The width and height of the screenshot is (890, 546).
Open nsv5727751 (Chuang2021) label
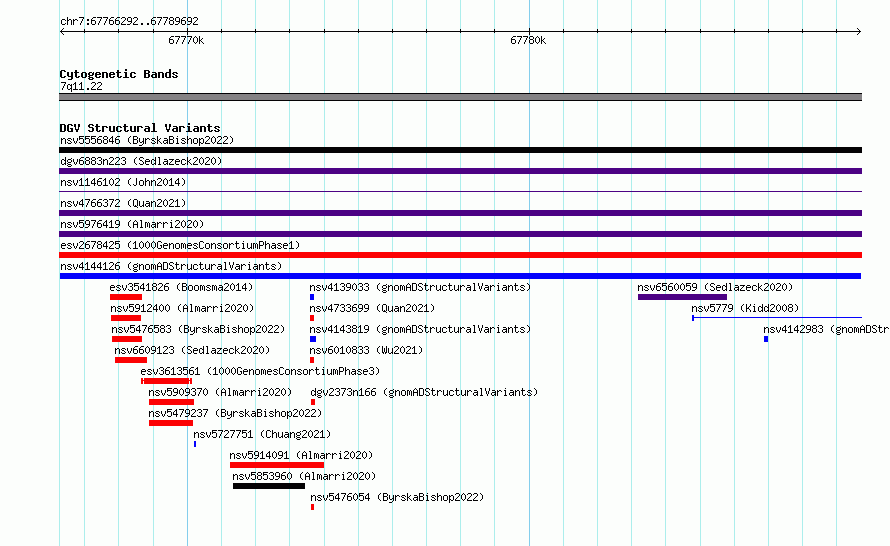(x=262, y=434)
